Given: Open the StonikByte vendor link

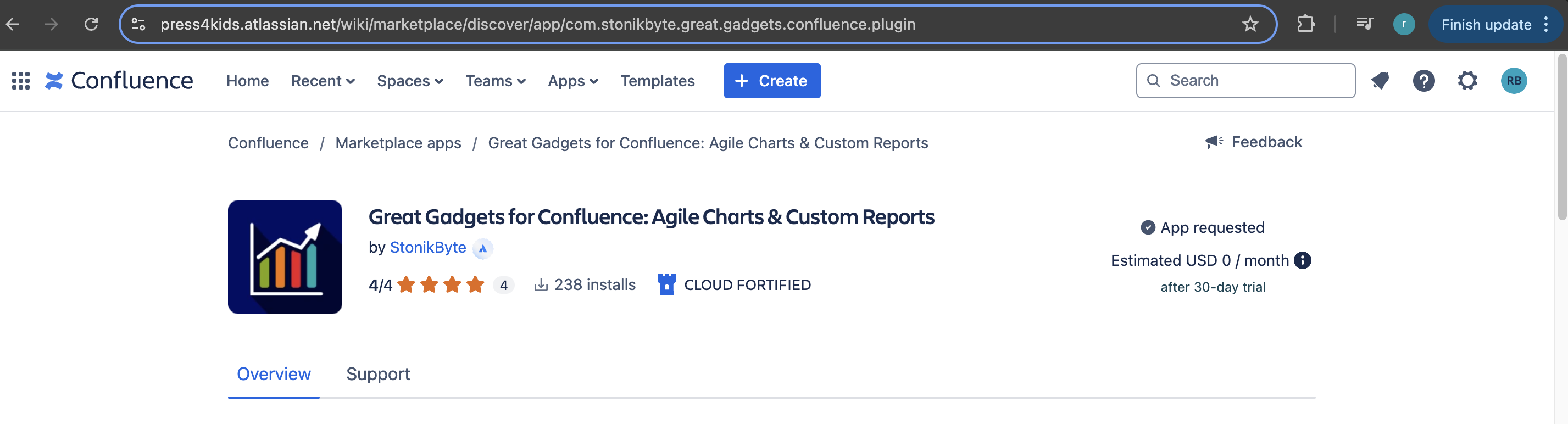Looking at the screenshot, I should coord(427,248).
